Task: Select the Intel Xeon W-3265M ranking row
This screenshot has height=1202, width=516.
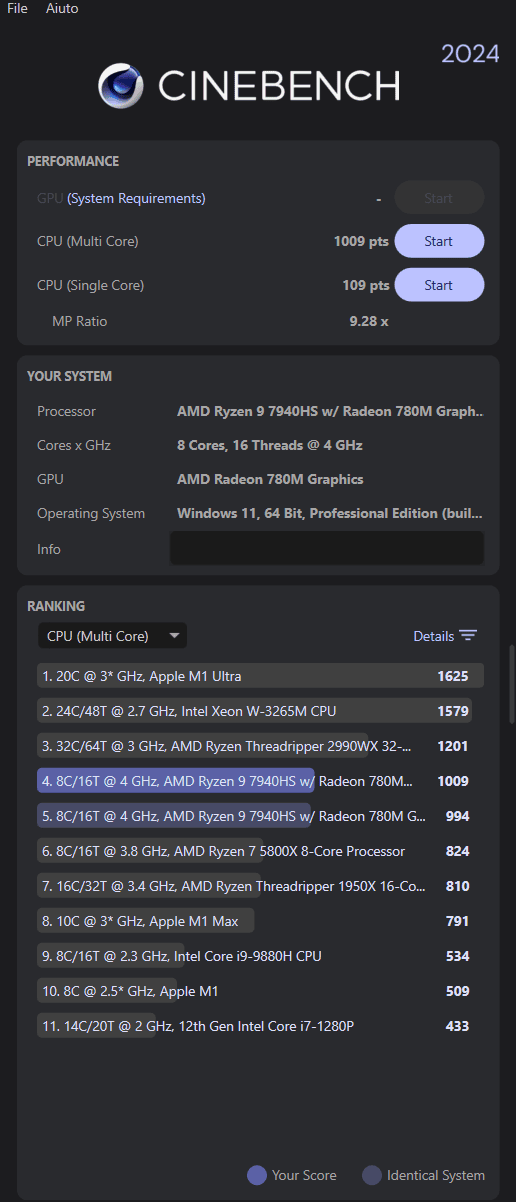Action: tap(260, 711)
